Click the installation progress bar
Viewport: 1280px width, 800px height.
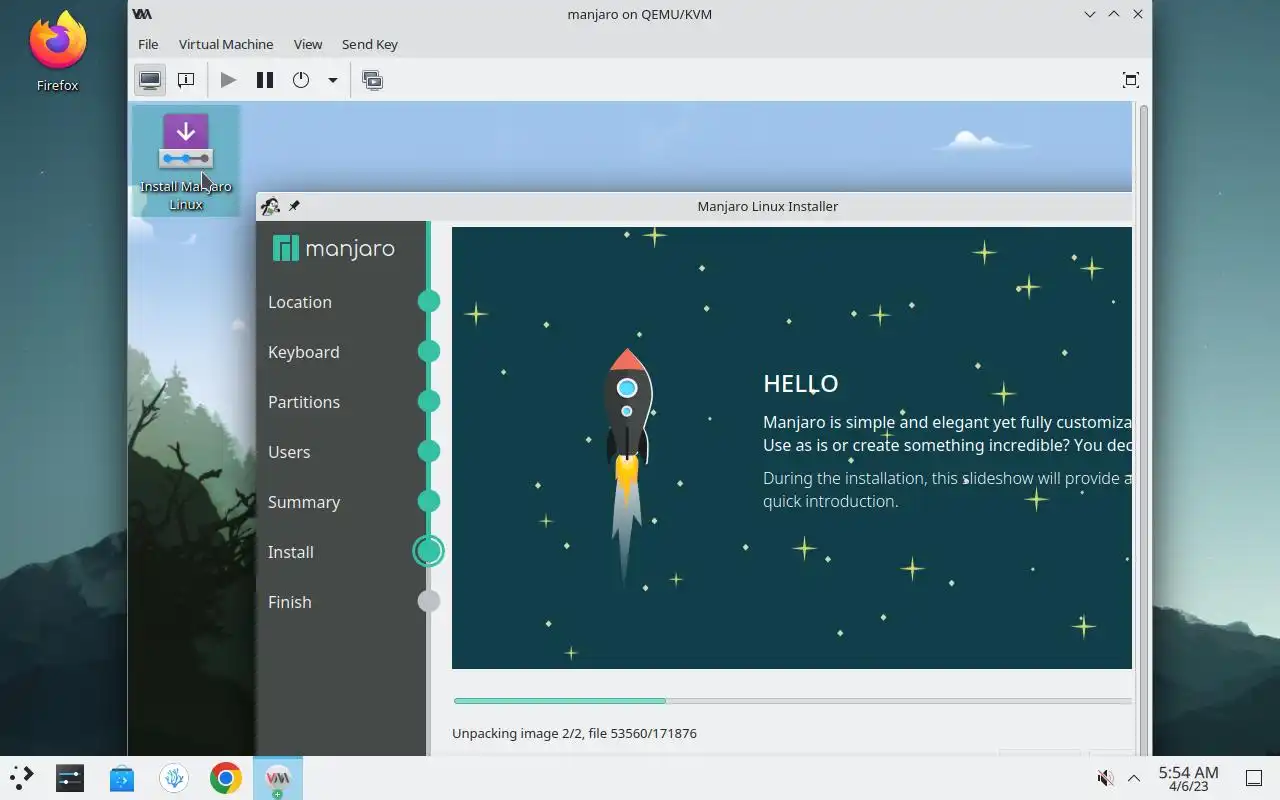click(792, 701)
